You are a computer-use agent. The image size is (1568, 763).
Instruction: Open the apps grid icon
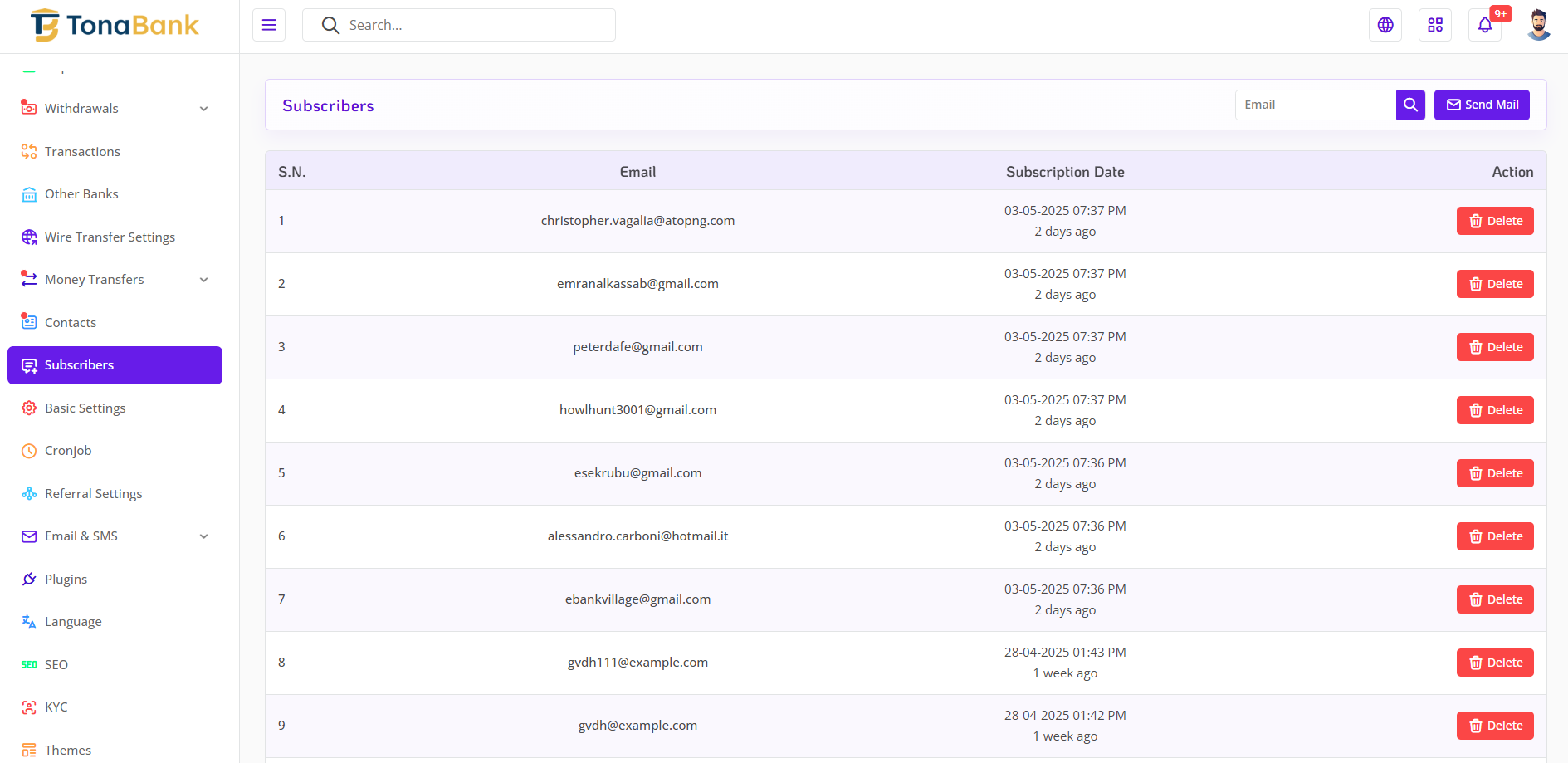1434,25
